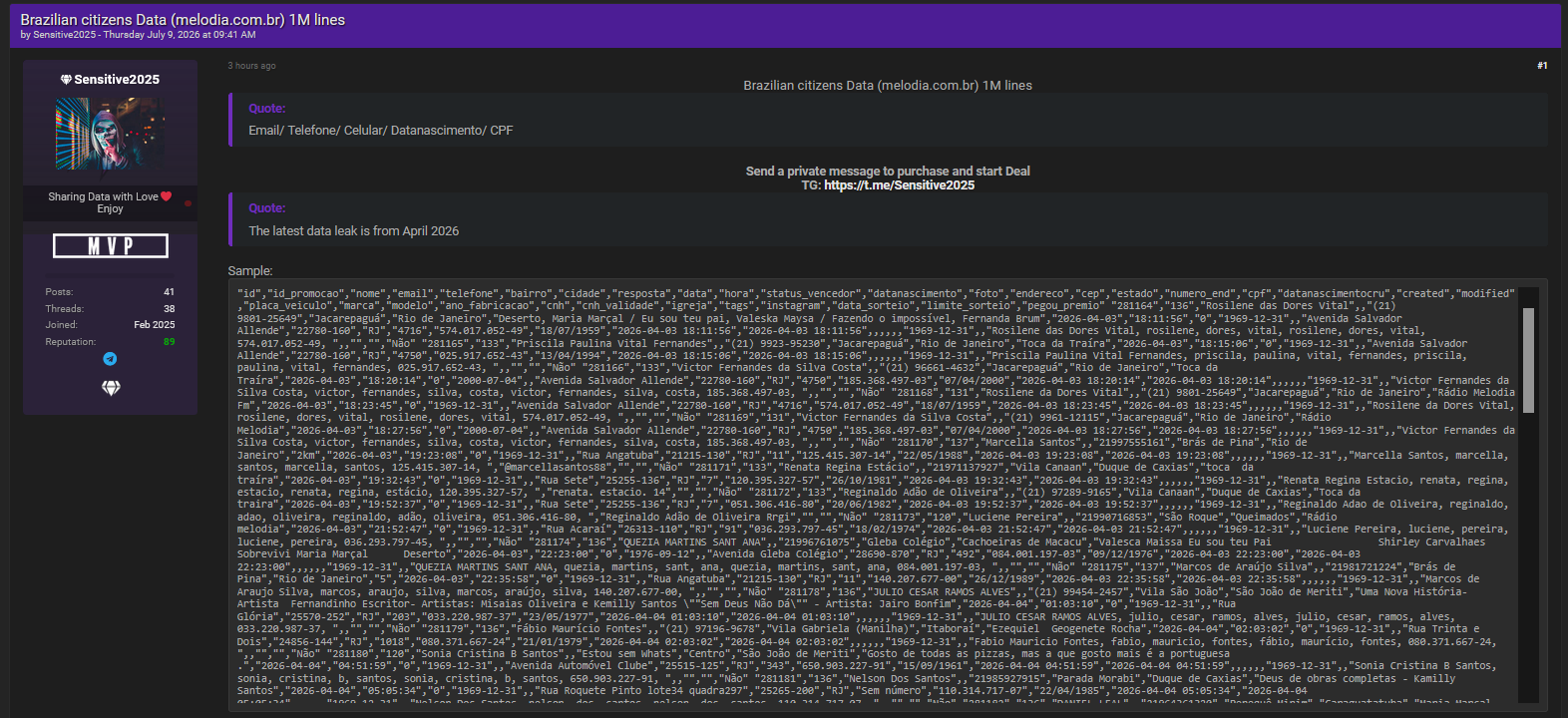The image size is (1568, 718).
Task: View the user's posts count of 41
Action: coord(169,292)
